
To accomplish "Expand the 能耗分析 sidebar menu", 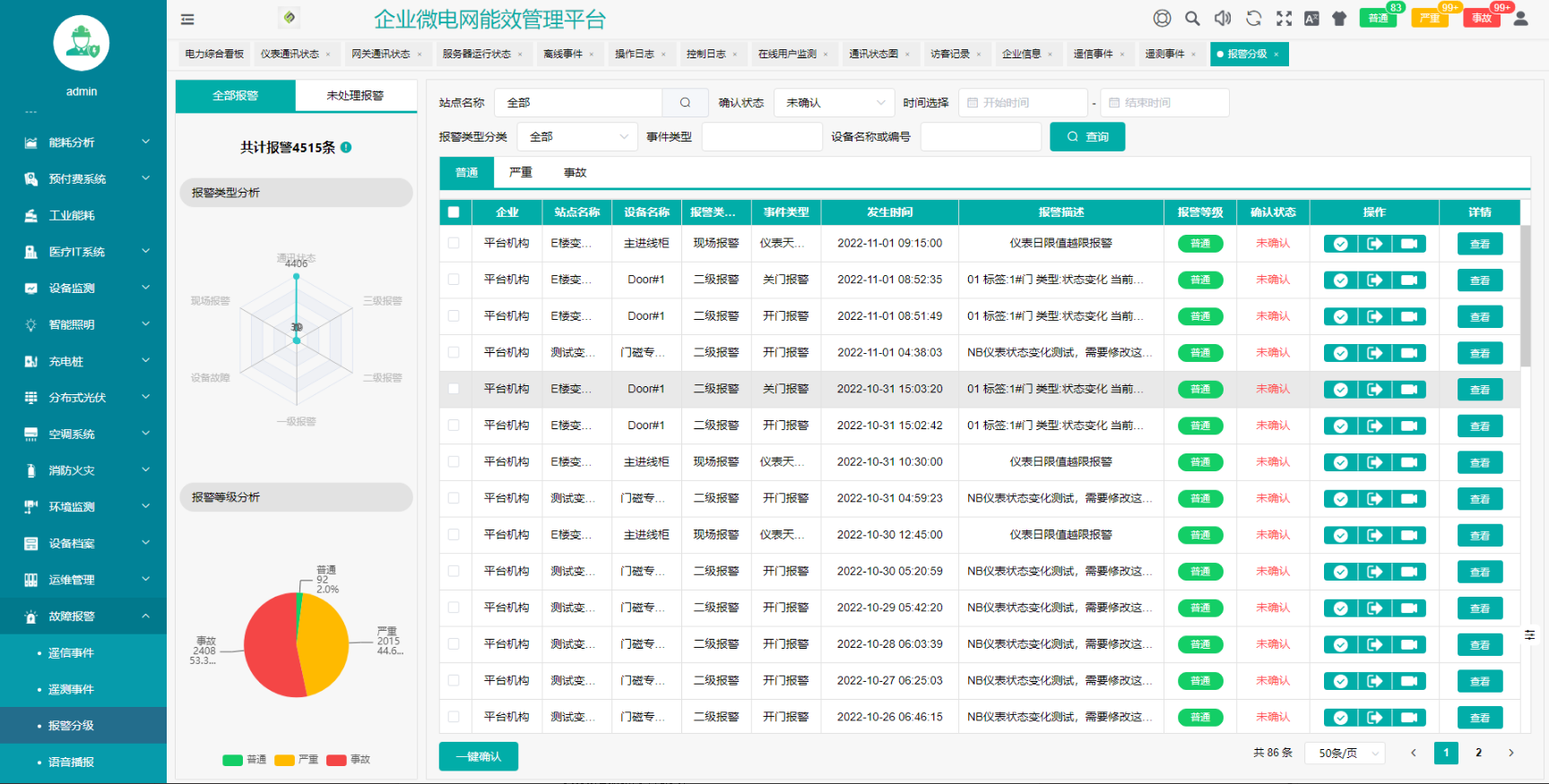I will (x=83, y=142).
